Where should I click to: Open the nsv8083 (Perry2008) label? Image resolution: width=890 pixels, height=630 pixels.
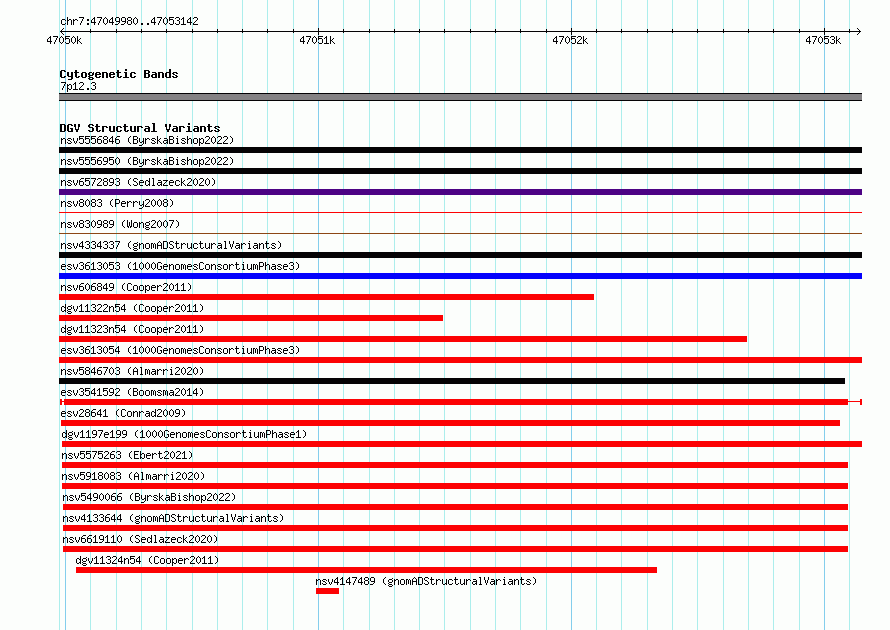pyautogui.click(x=117, y=203)
